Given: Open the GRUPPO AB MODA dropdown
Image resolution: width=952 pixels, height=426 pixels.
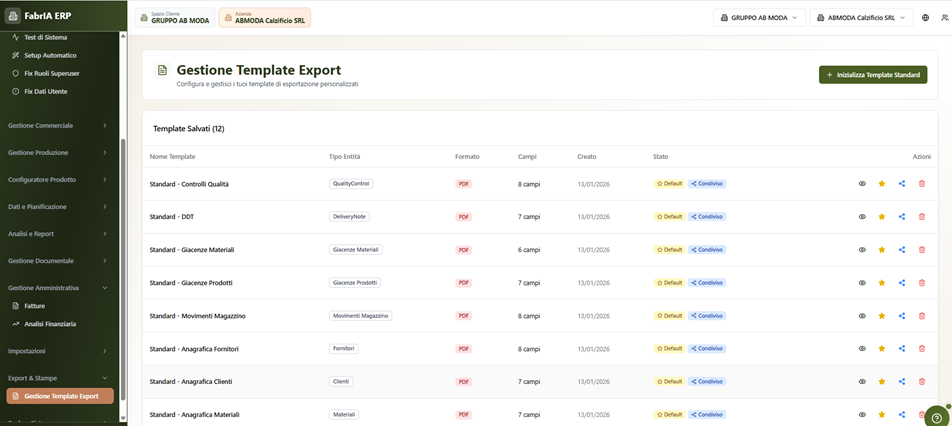Looking at the screenshot, I should [x=759, y=18].
